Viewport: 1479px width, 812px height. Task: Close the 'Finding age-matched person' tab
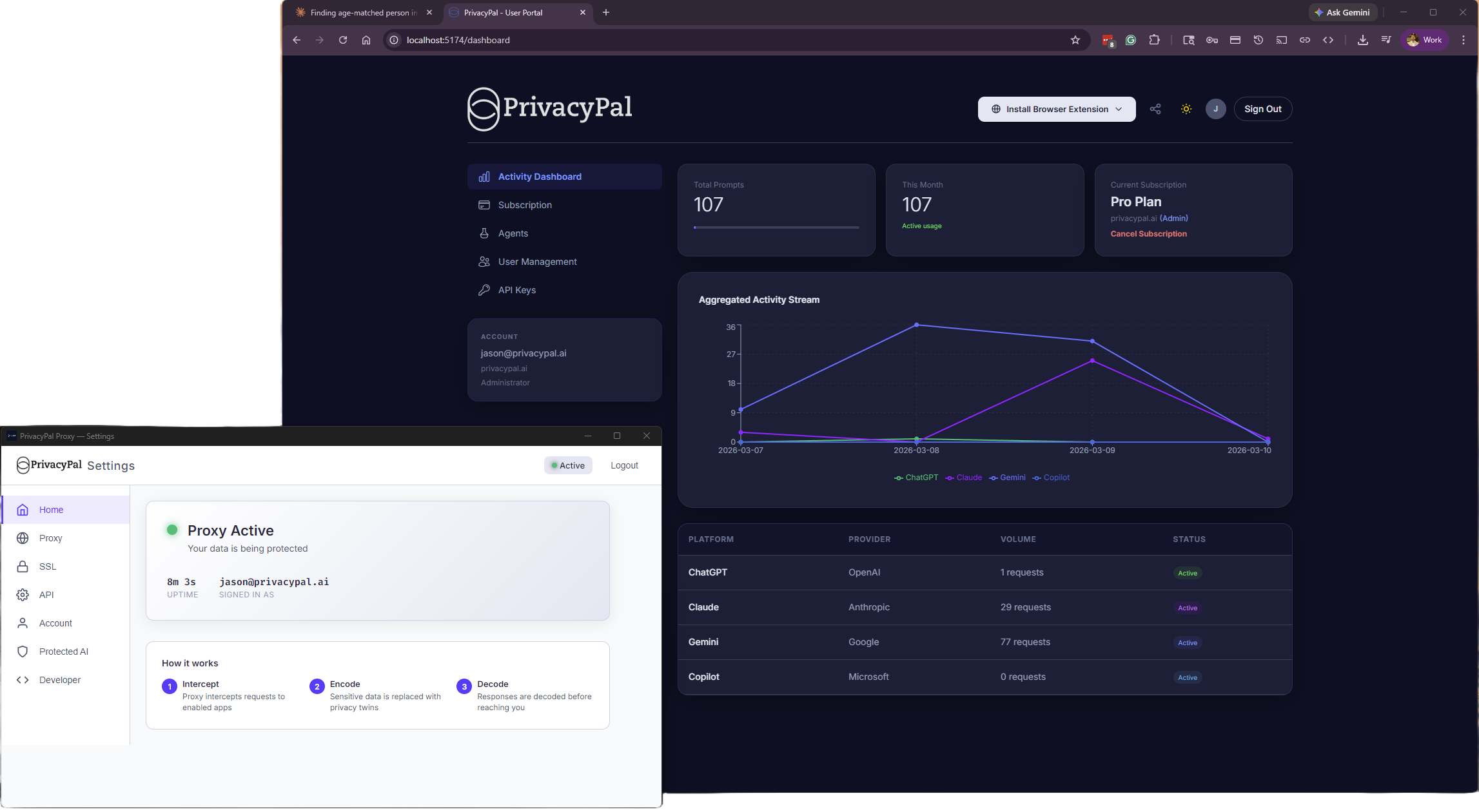tap(429, 12)
